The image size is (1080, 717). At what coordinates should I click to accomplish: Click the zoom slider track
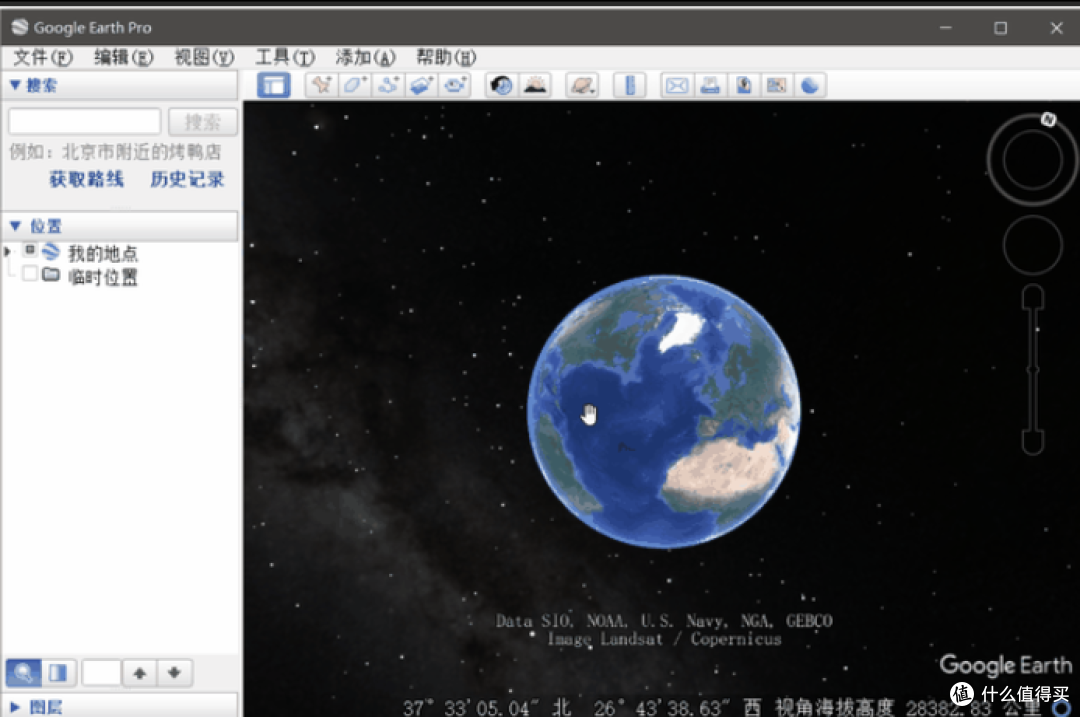tap(1032, 370)
